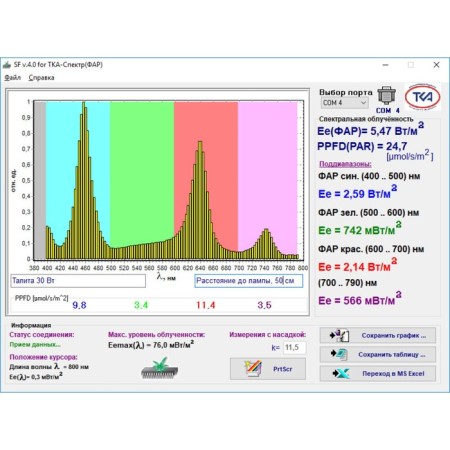
Task: Click the COM port connector icon
Action: [x=386, y=96]
